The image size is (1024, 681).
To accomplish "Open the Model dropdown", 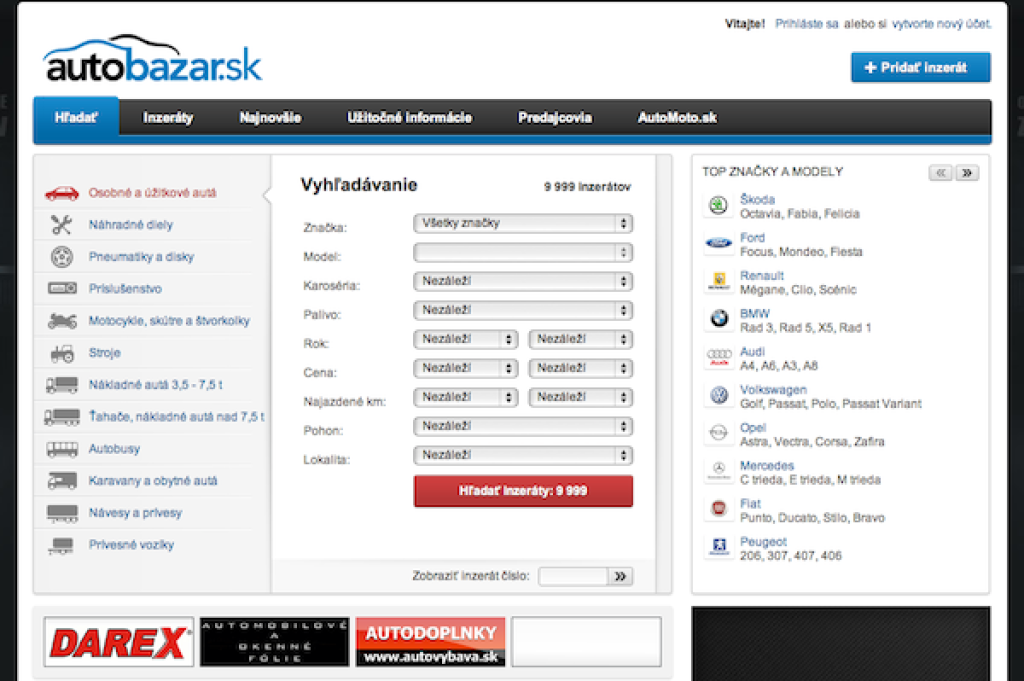I will [x=523, y=252].
